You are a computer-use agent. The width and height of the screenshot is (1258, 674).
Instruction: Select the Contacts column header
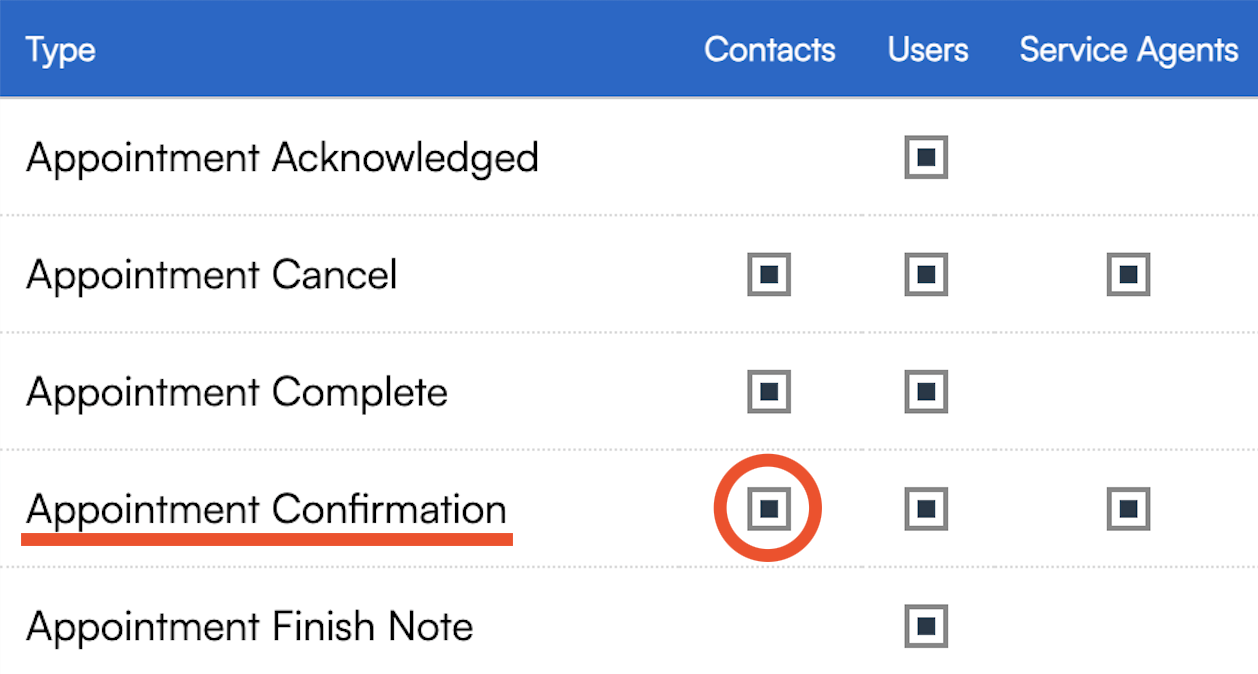pyautogui.click(x=769, y=49)
